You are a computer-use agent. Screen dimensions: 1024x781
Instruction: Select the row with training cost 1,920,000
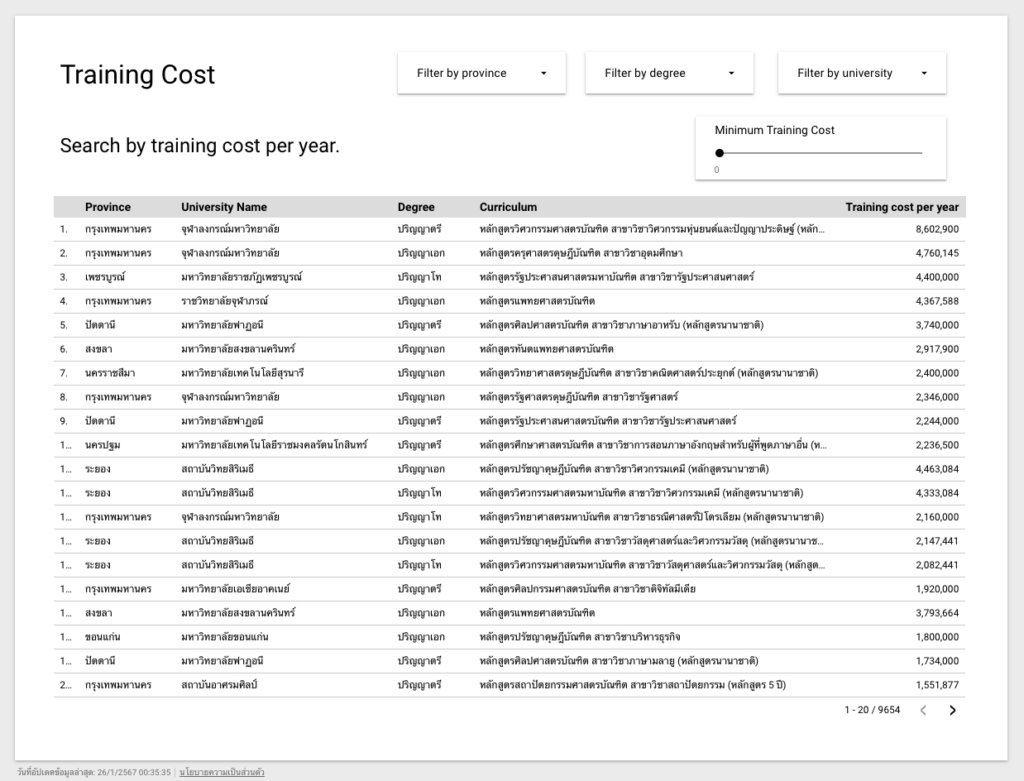coord(509,589)
